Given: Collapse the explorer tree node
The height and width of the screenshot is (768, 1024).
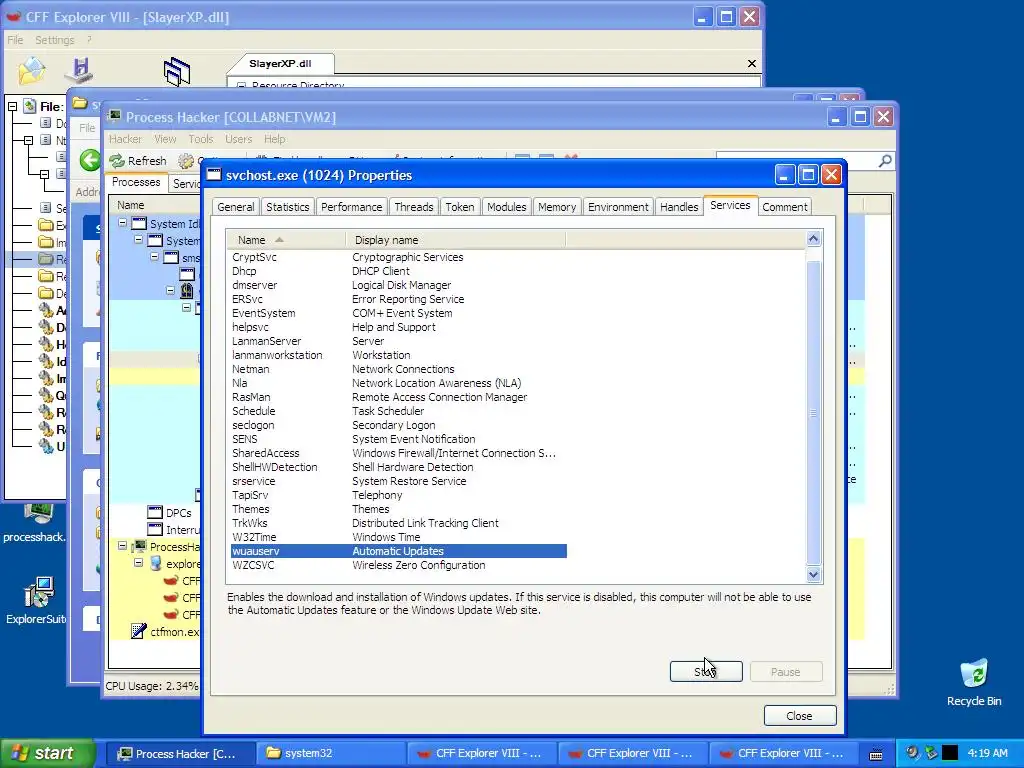Looking at the screenshot, I should click(x=138, y=562).
